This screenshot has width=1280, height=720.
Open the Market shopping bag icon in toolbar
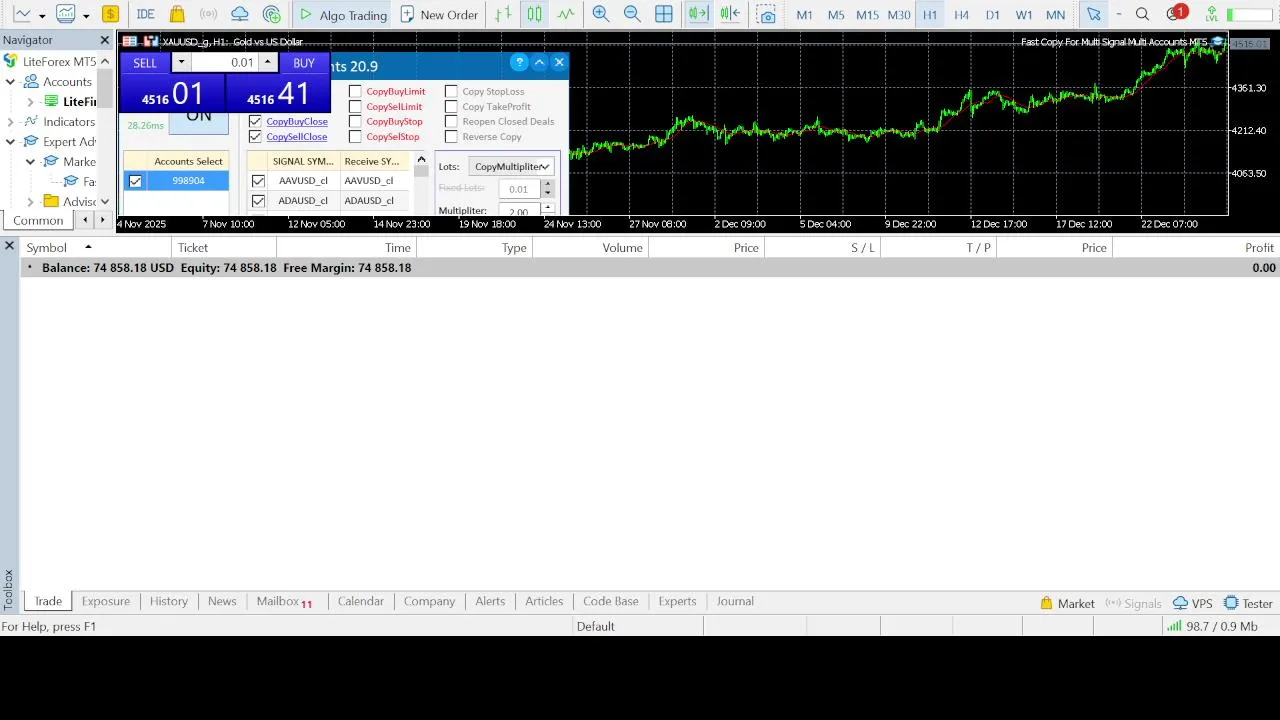(x=177, y=15)
